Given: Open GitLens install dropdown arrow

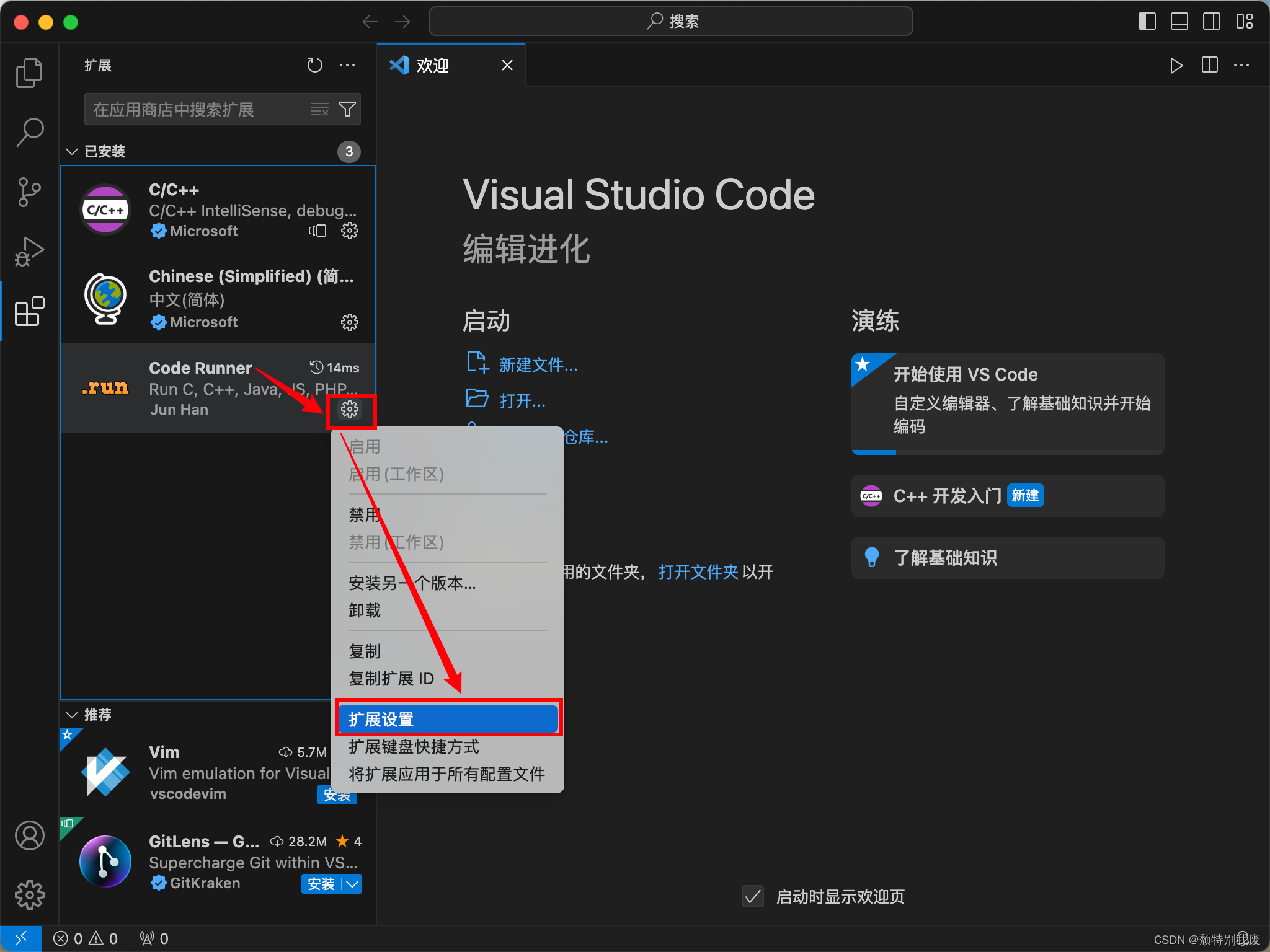Looking at the screenshot, I should pyautogui.click(x=352, y=884).
